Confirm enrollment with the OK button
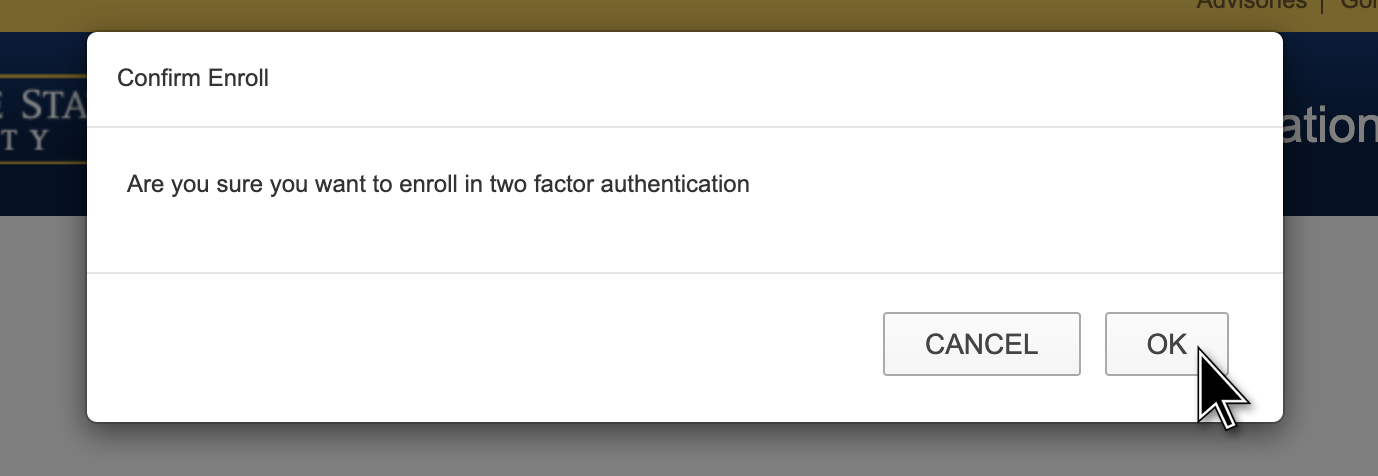 (1166, 344)
